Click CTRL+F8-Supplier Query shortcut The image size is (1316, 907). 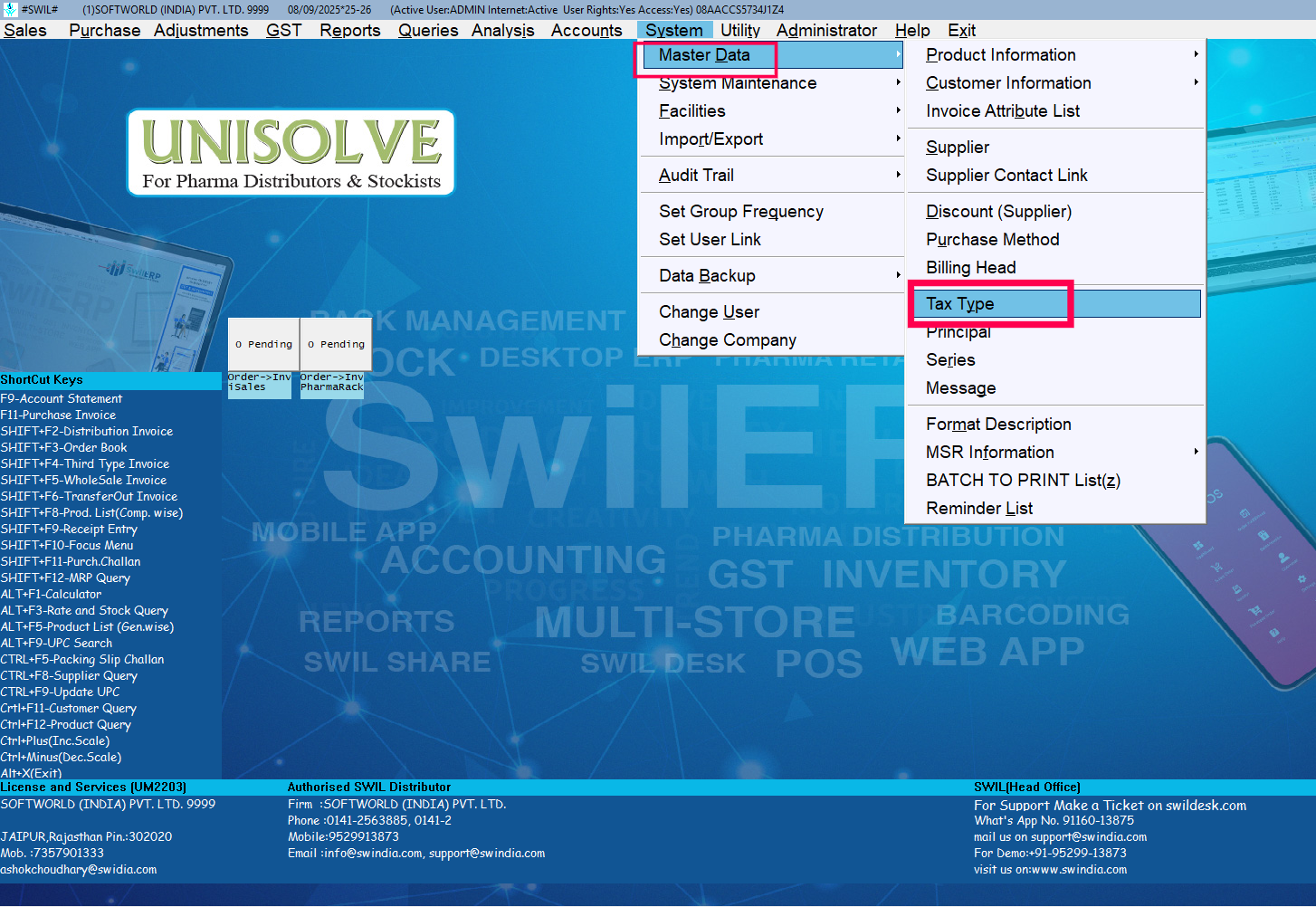point(69,676)
